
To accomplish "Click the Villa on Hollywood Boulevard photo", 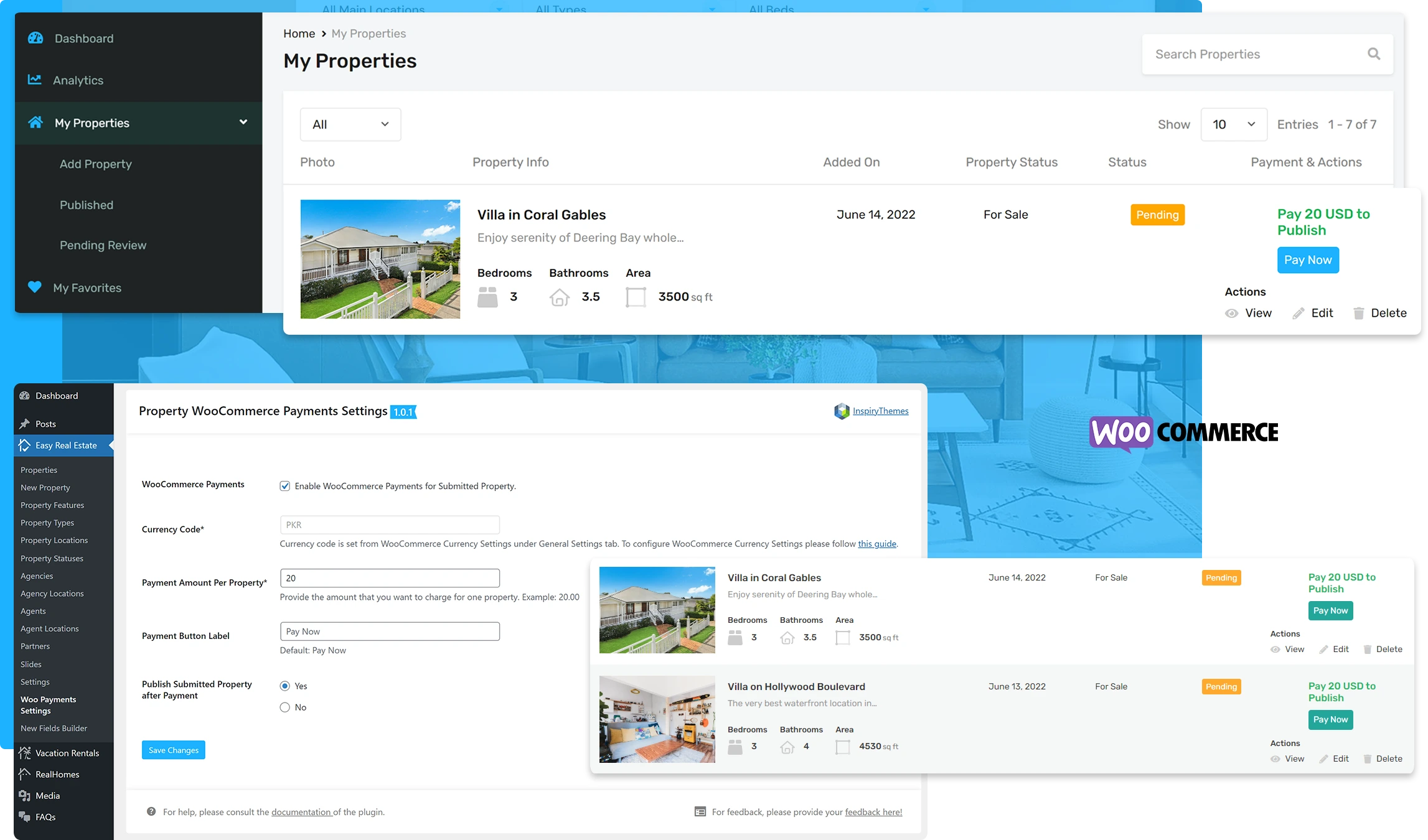I will click(x=657, y=719).
